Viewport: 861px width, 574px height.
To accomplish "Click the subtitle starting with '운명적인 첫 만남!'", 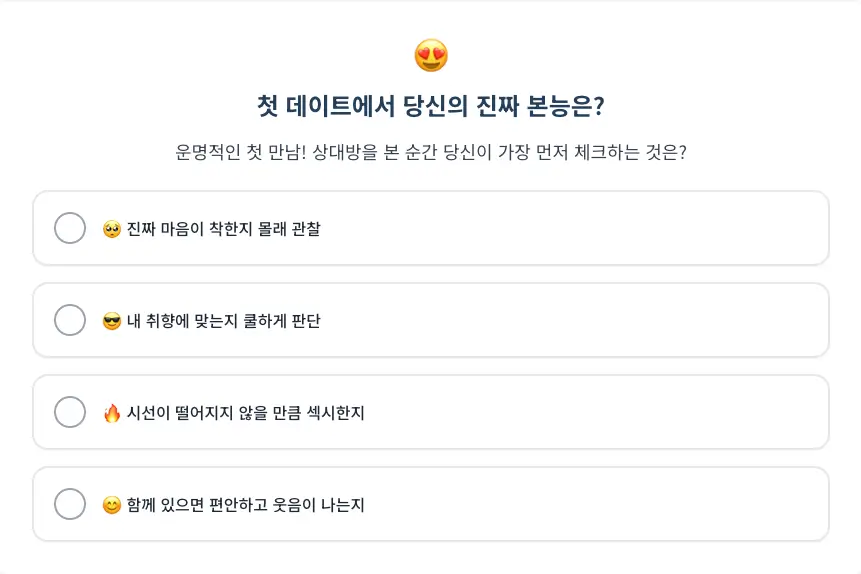I will (x=430, y=153).
